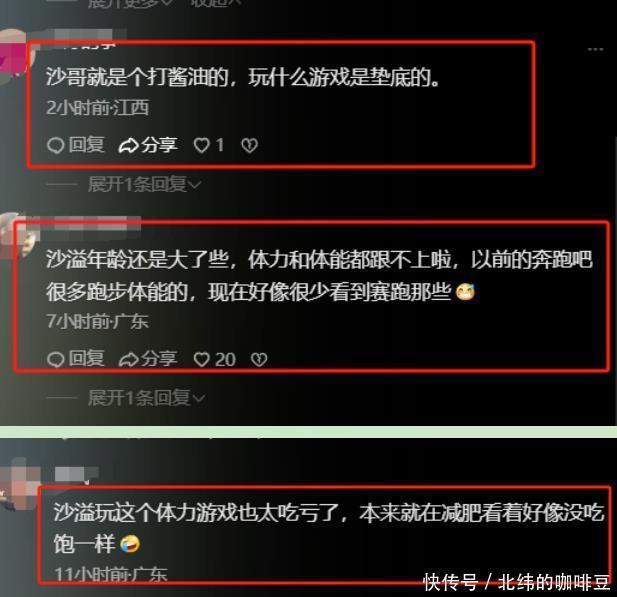Click share arrow on the comment with 20 likes
Image resolution: width=617 pixels, height=597 pixels.
pos(128,359)
